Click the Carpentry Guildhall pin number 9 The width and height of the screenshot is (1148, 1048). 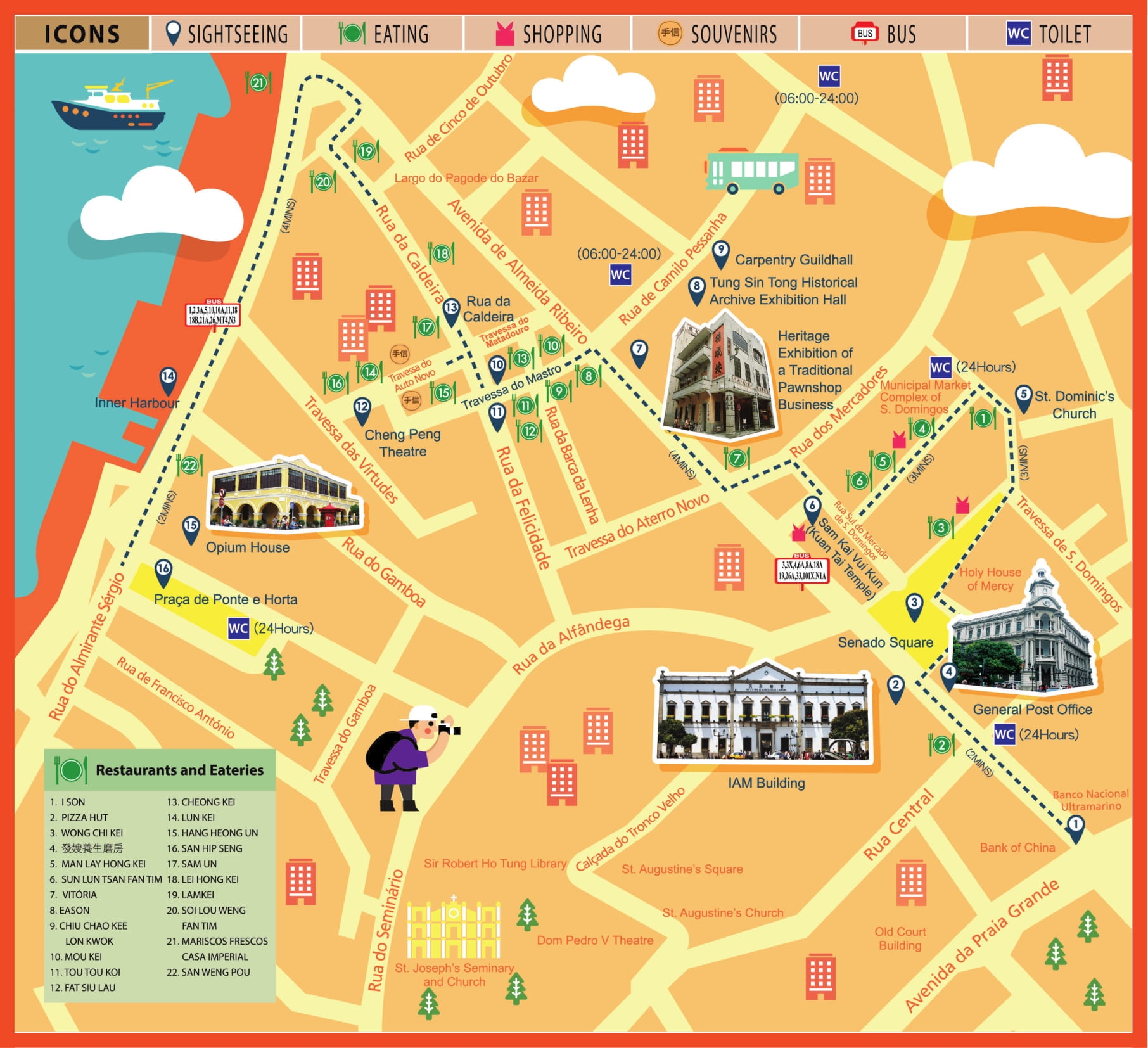click(720, 252)
